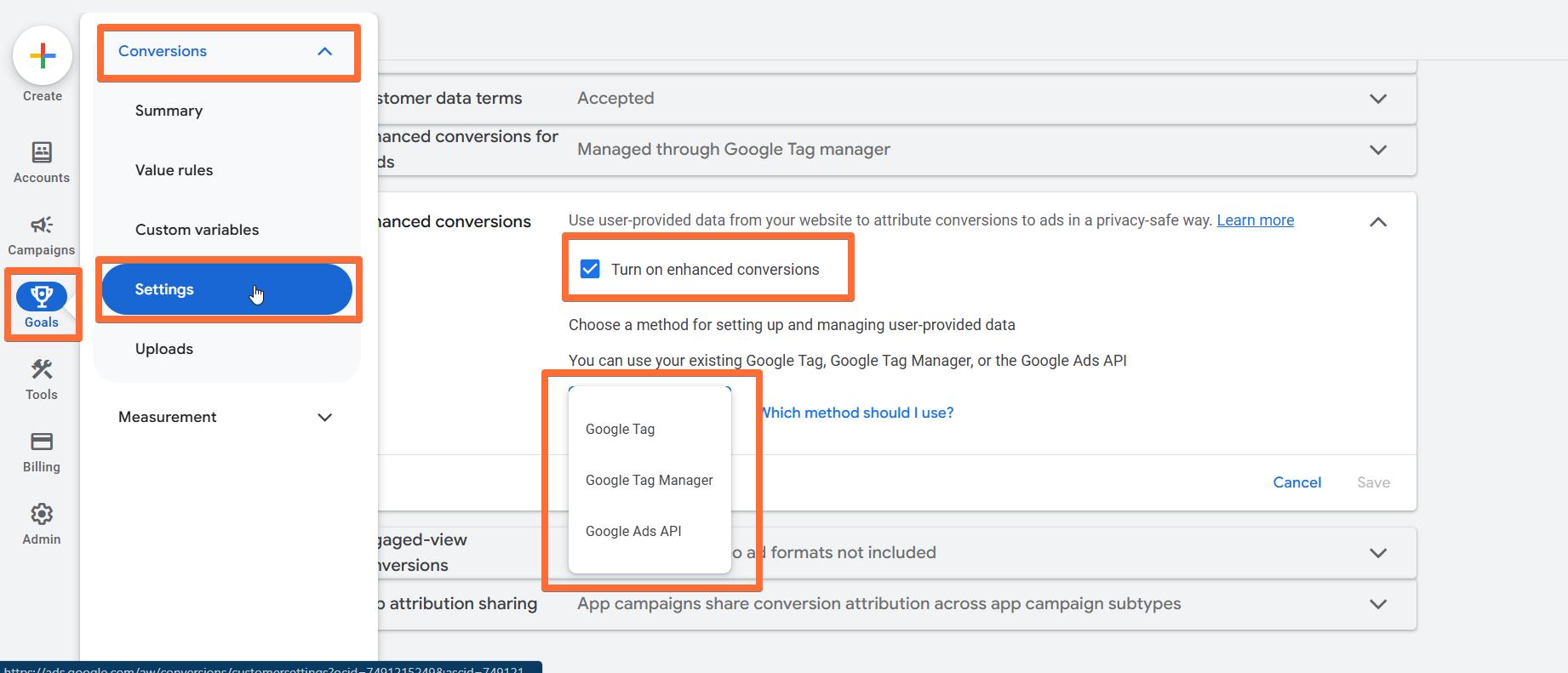Click the Create plus icon

coord(43,56)
